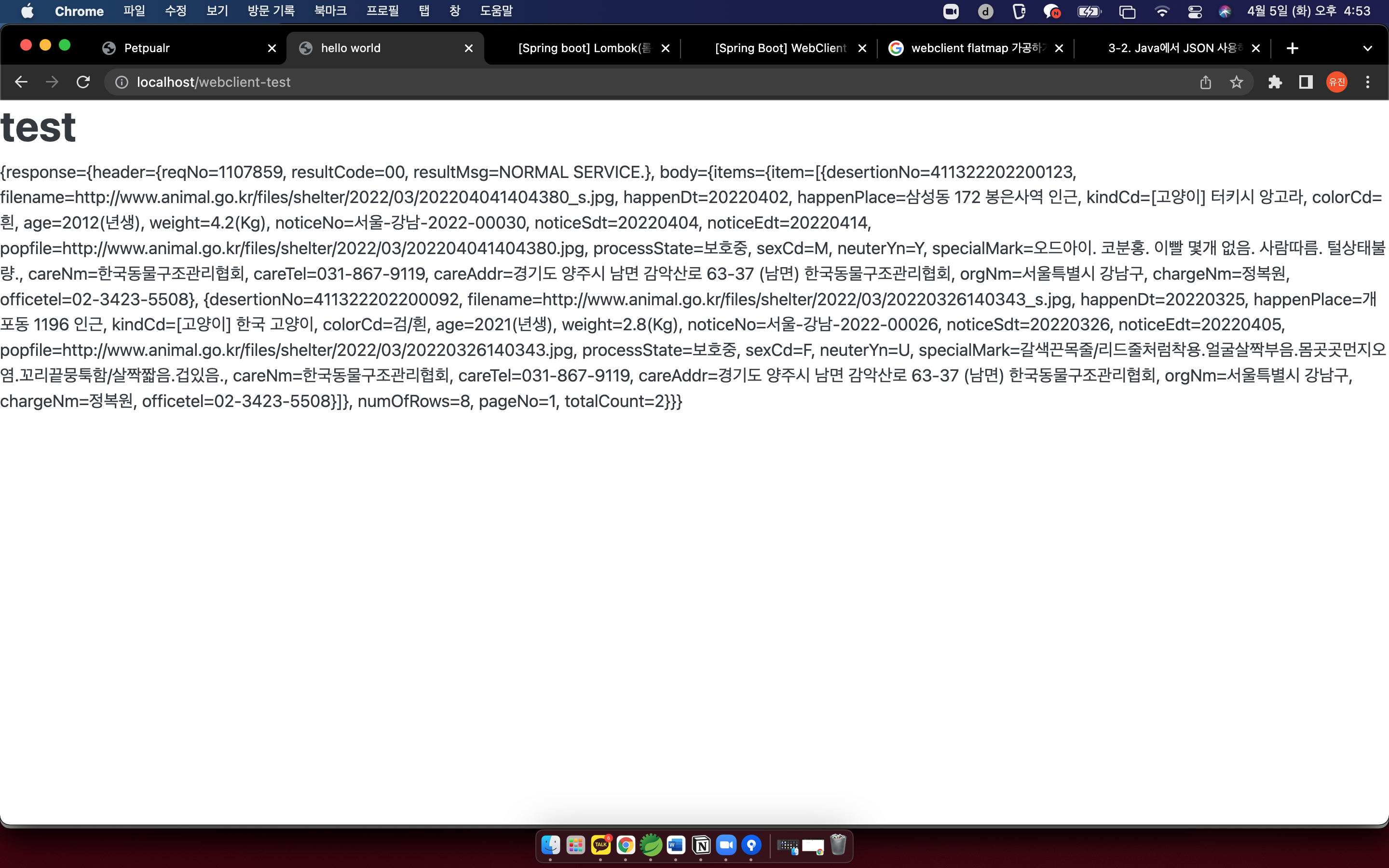Open the Chrome three-dot menu
This screenshot has width=1389, height=868.
pos(1367,82)
